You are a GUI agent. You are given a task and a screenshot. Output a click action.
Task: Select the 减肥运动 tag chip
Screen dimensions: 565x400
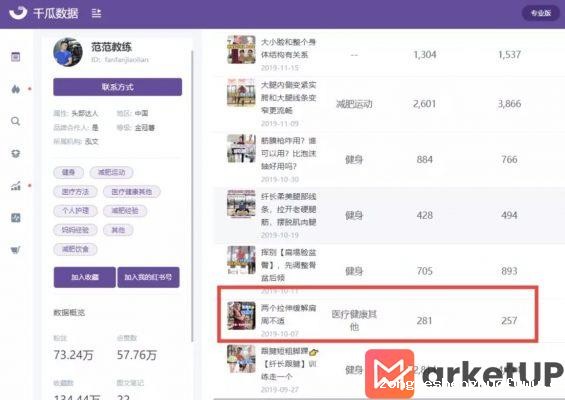click(x=111, y=172)
